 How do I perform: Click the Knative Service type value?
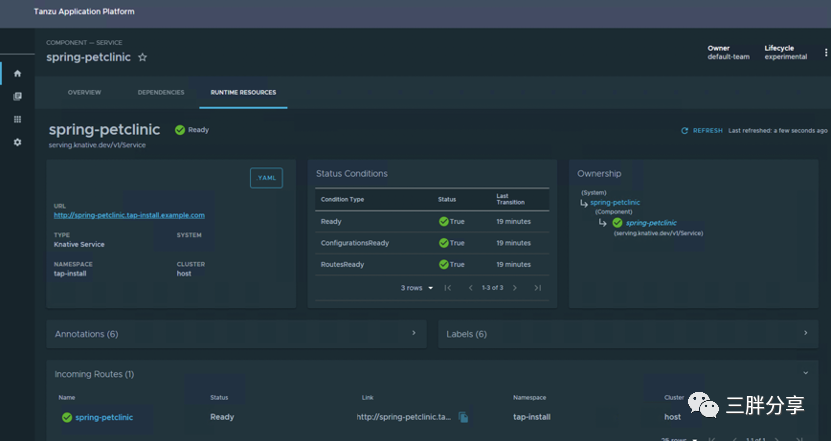click(x=79, y=245)
